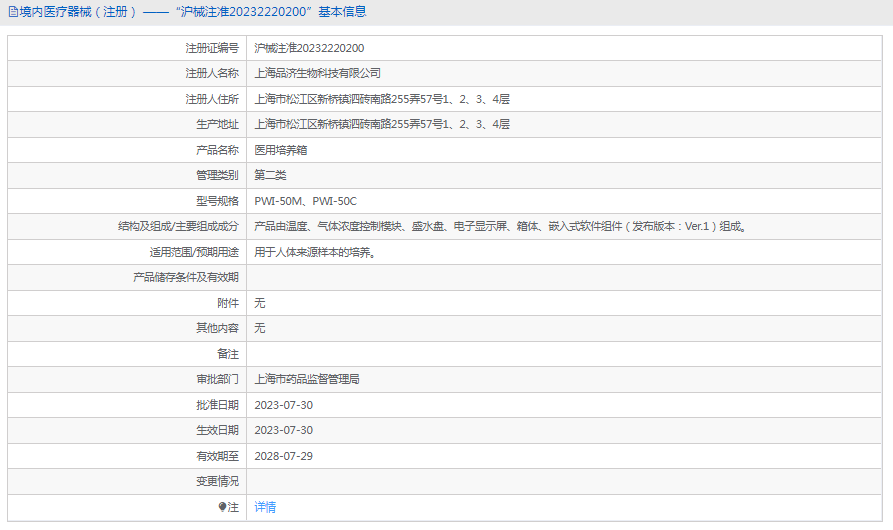Click the 型号规格 label
Screen dimensions: 893x530
click(x=217, y=201)
